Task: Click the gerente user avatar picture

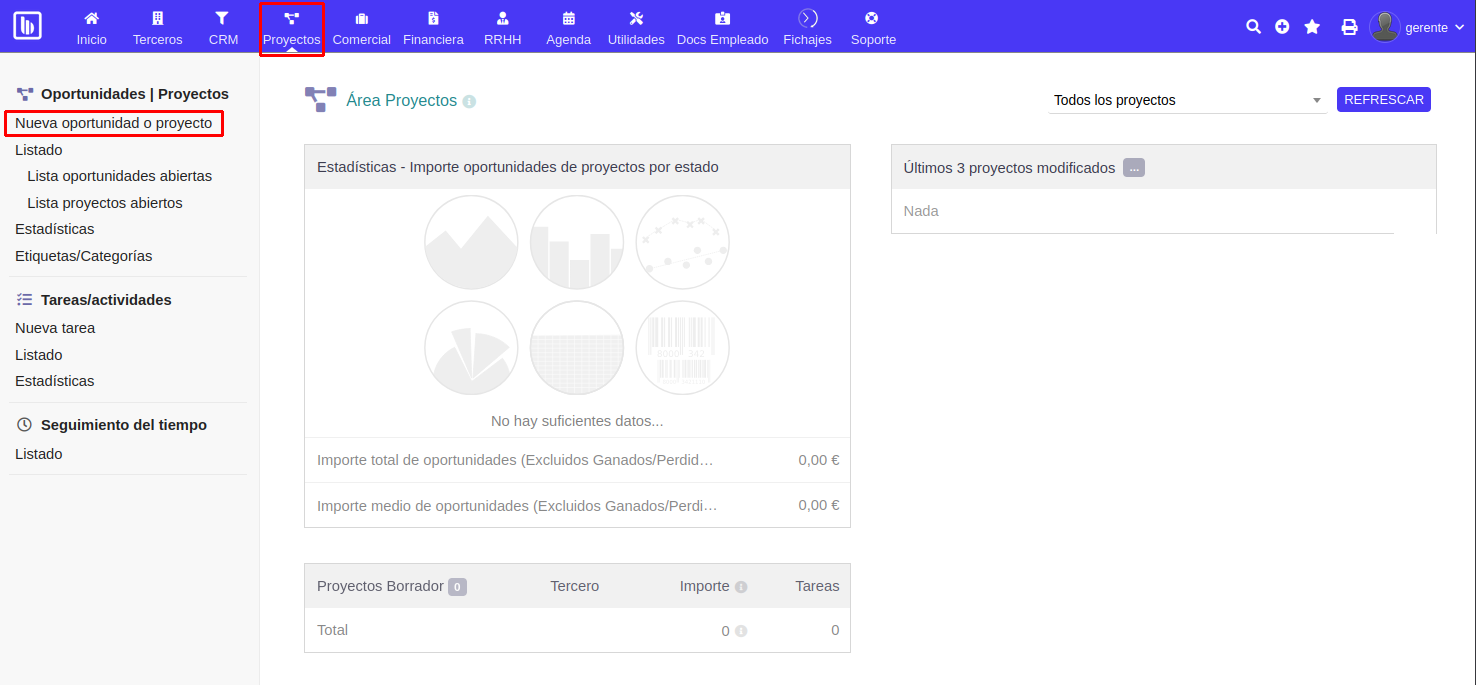Action: tap(1385, 27)
